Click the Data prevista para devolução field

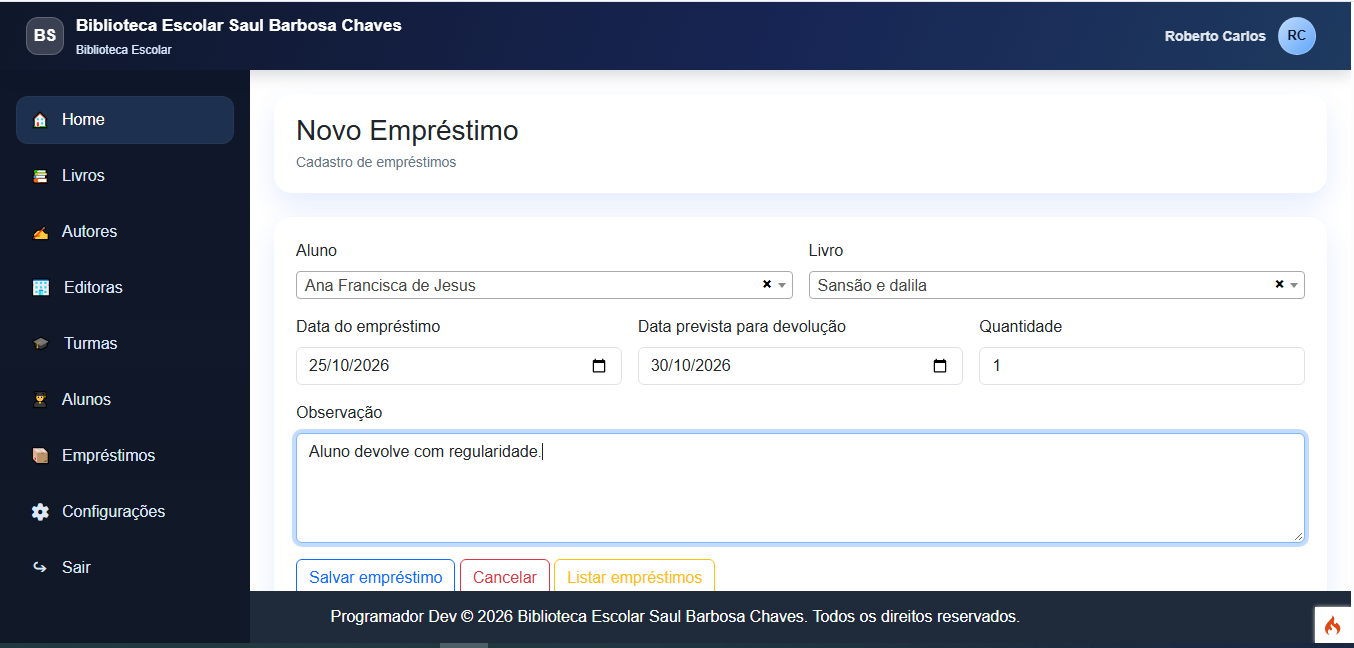(x=800, y=366)
